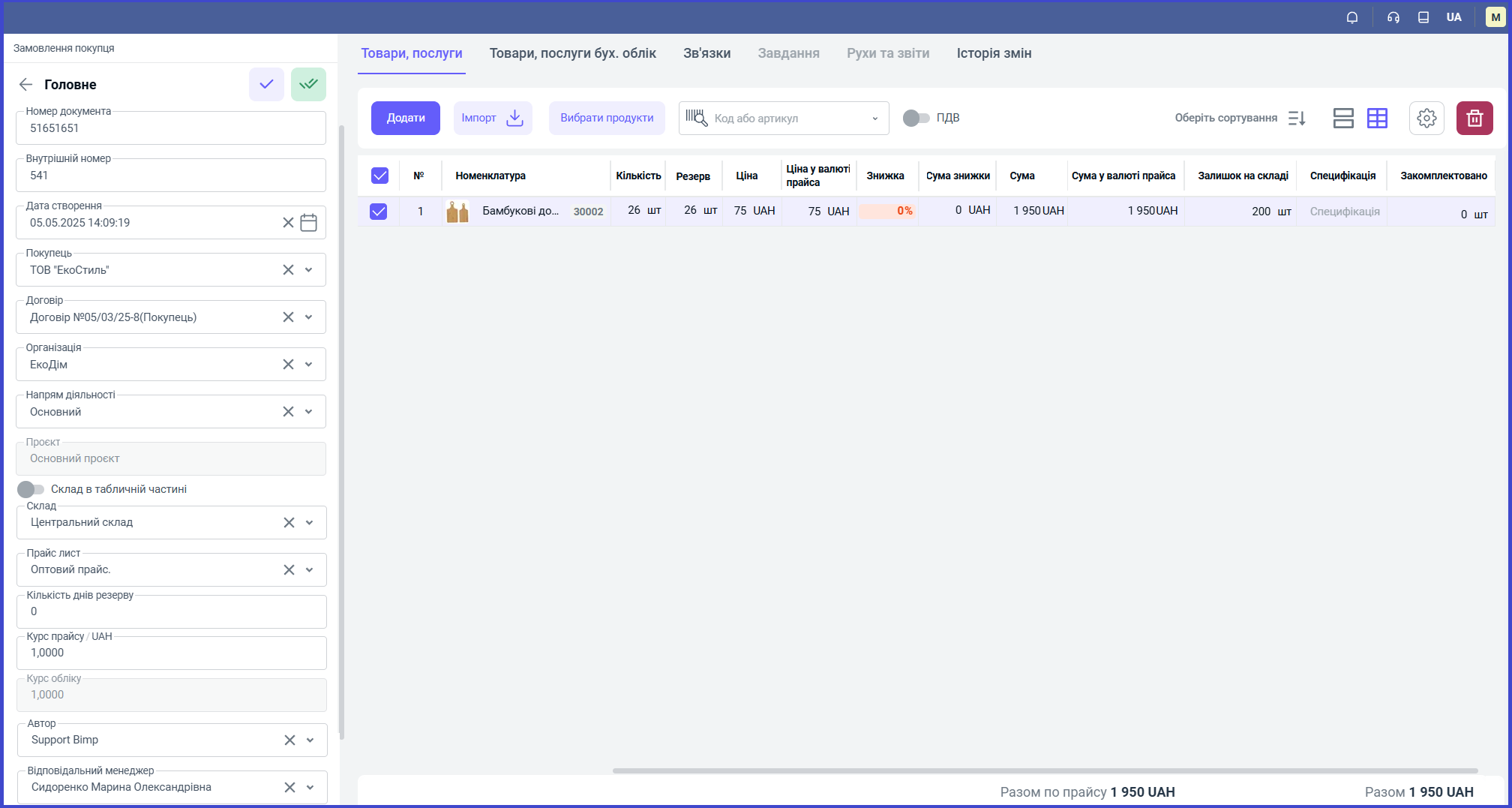Clear the Покупець field
1512x808 pixels.
288,270
